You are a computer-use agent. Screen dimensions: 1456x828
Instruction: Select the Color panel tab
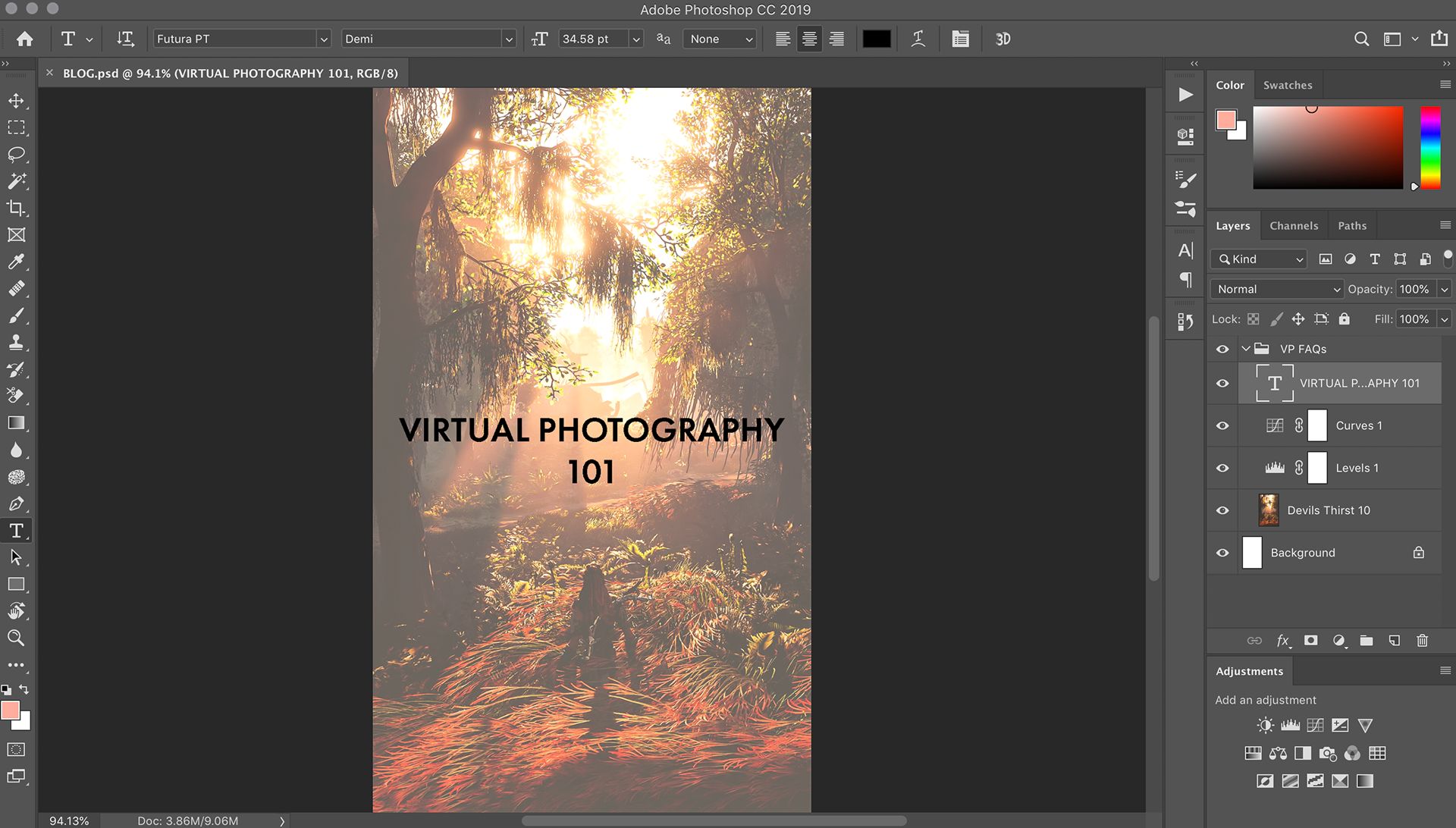[x=1230, y=85]
